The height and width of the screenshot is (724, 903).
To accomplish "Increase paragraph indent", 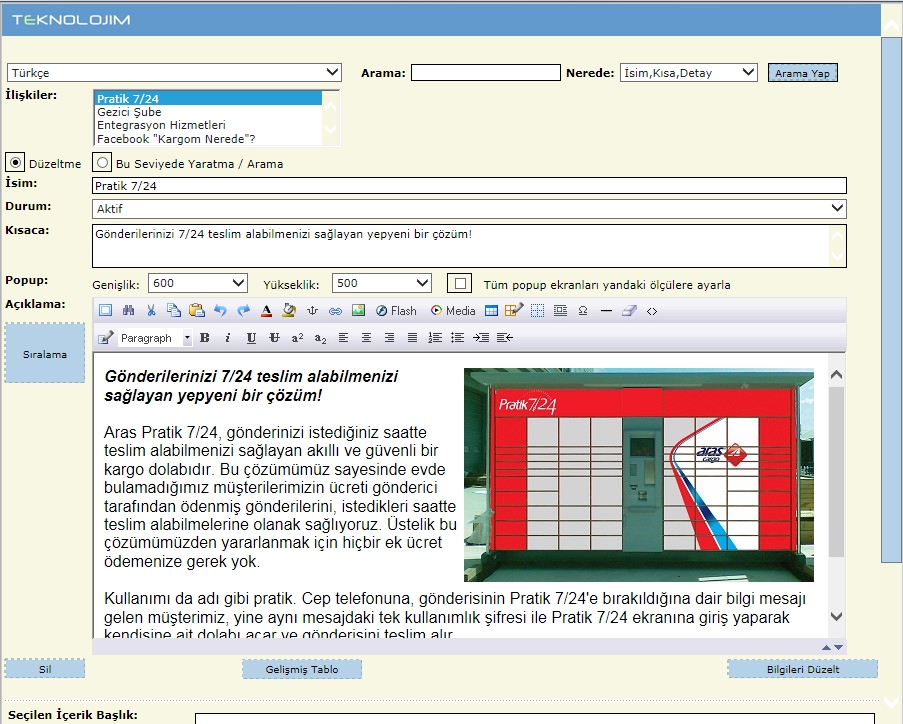I will (x=481, y=338).
